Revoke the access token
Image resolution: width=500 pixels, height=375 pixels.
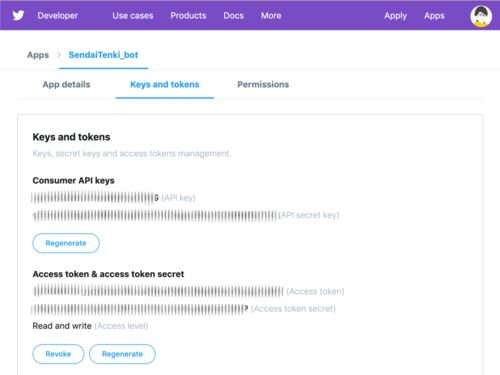point(58,354)
